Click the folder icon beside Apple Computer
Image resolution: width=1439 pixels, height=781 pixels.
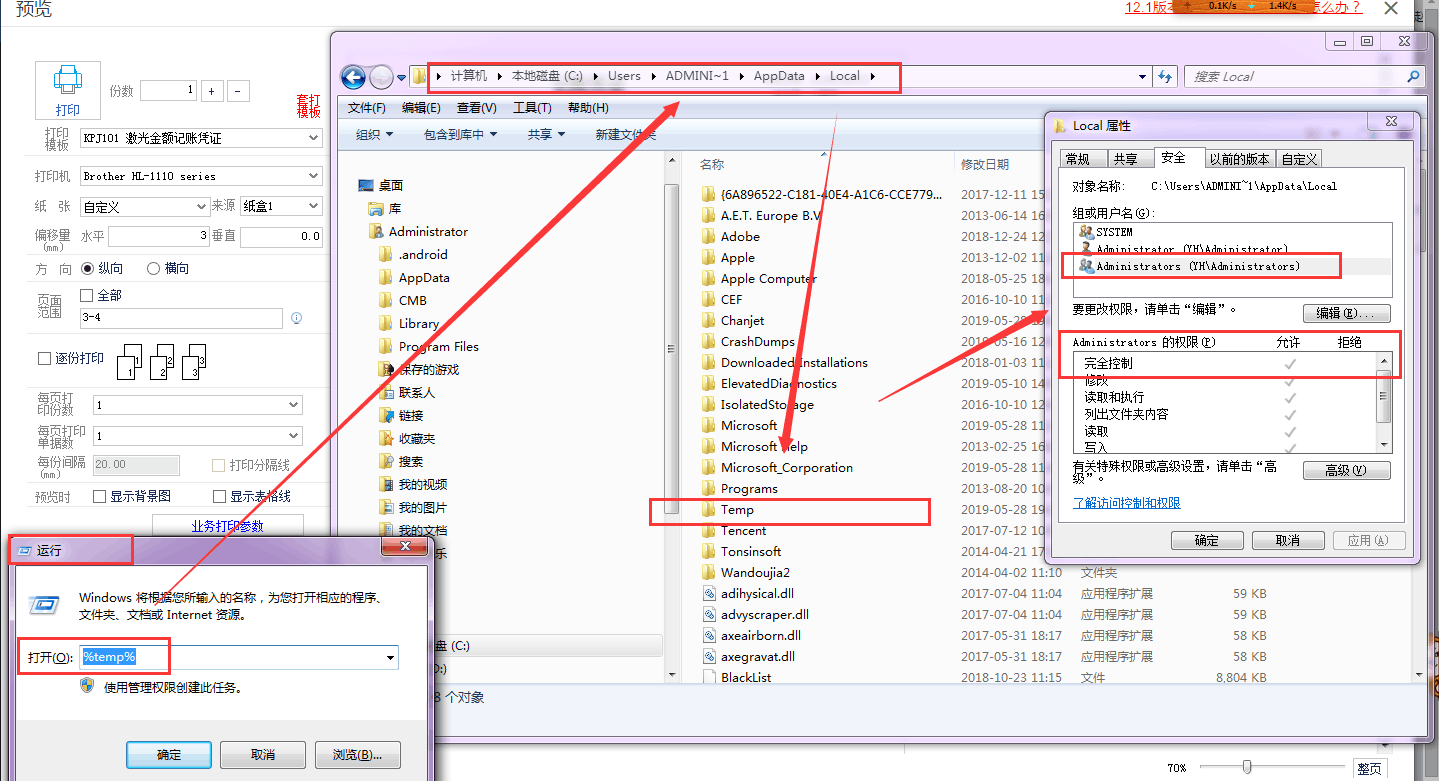(708, 279)
